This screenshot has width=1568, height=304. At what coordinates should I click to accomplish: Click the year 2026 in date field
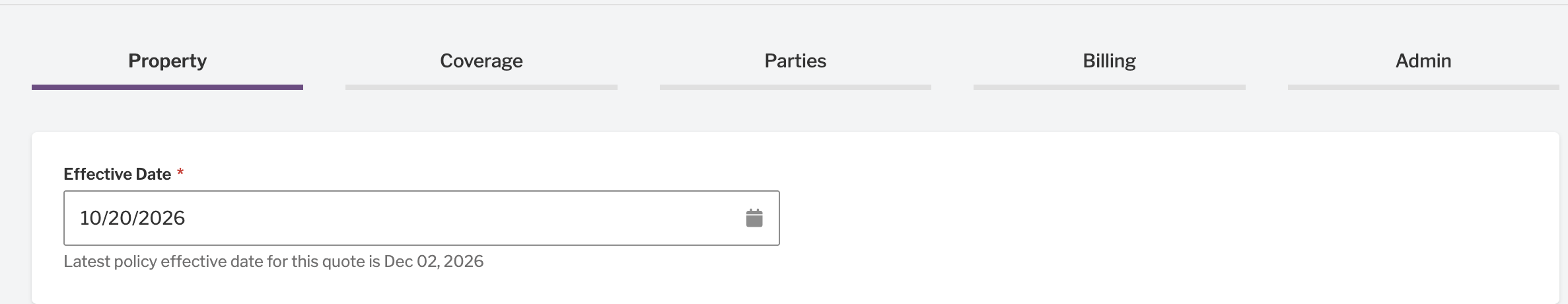click(162, 218)
